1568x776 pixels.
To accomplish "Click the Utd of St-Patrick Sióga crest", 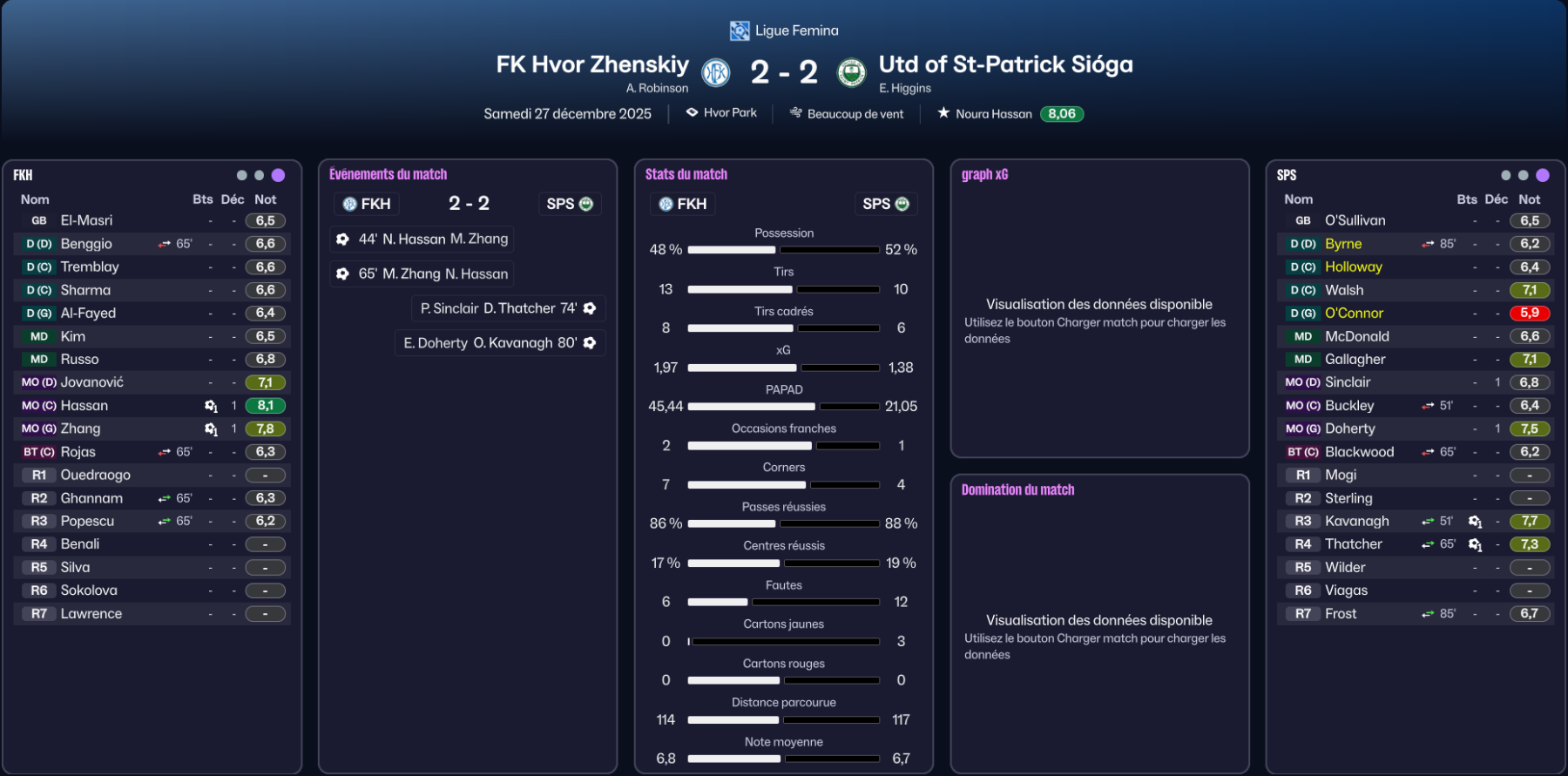I will (851, 72).
